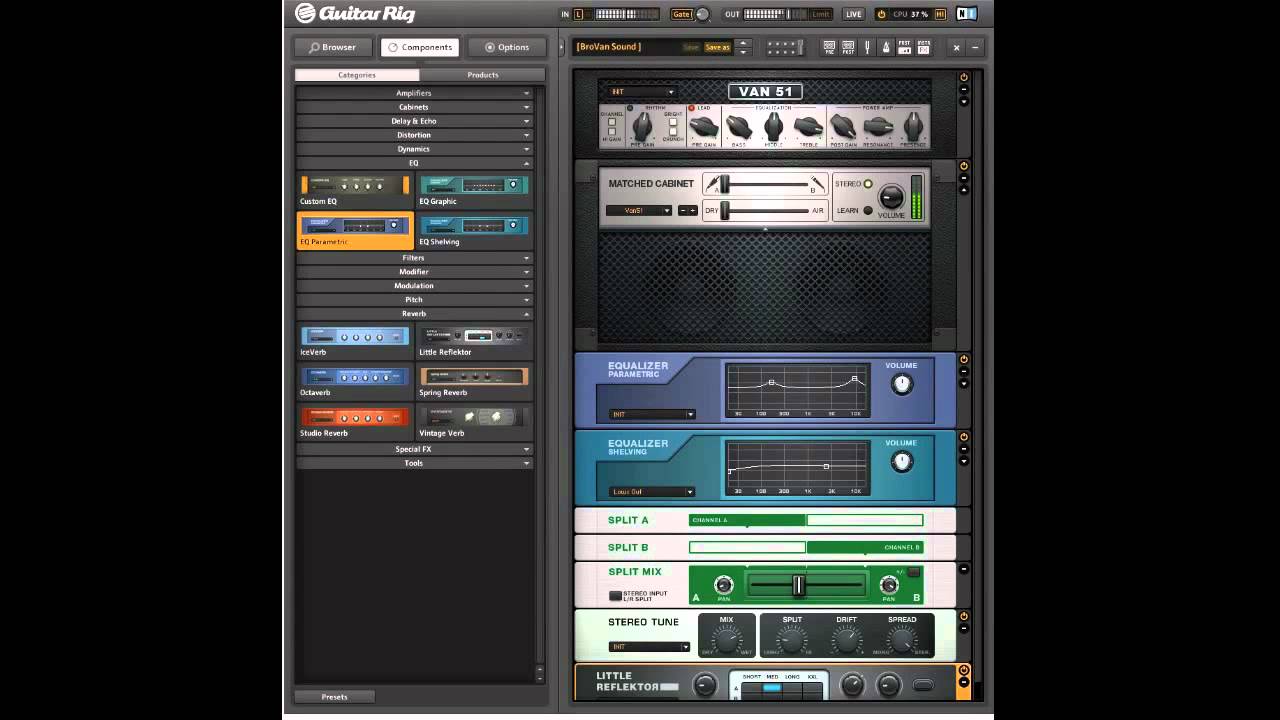Select next preset with down arrow
Viewport: 1280px width, 720px height.
tap(742, 52)
